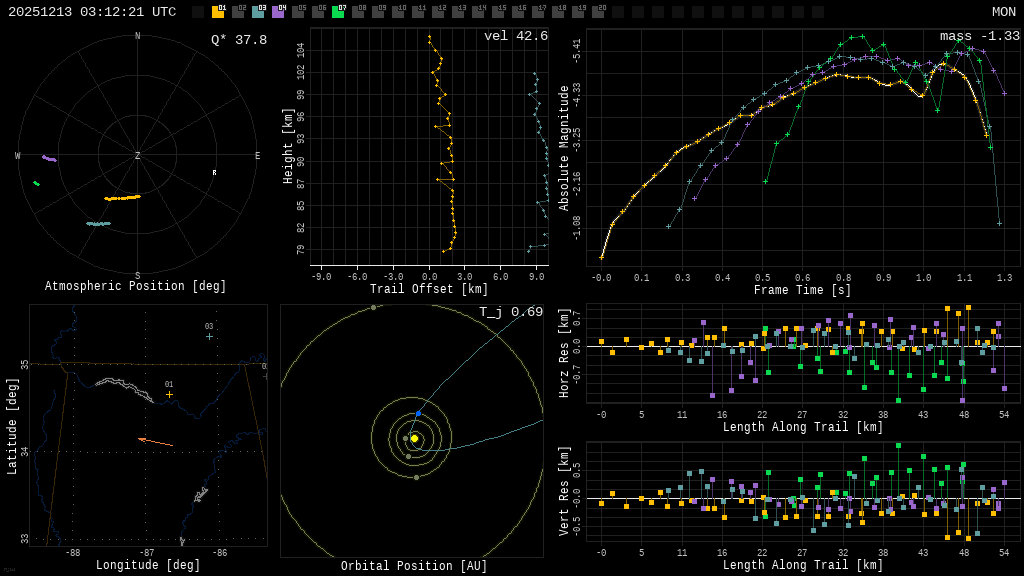Select the green station 07 indicator box
The height and width of the screenshot is (576, 1024).
pyautogui.click(x=338, y=12)
